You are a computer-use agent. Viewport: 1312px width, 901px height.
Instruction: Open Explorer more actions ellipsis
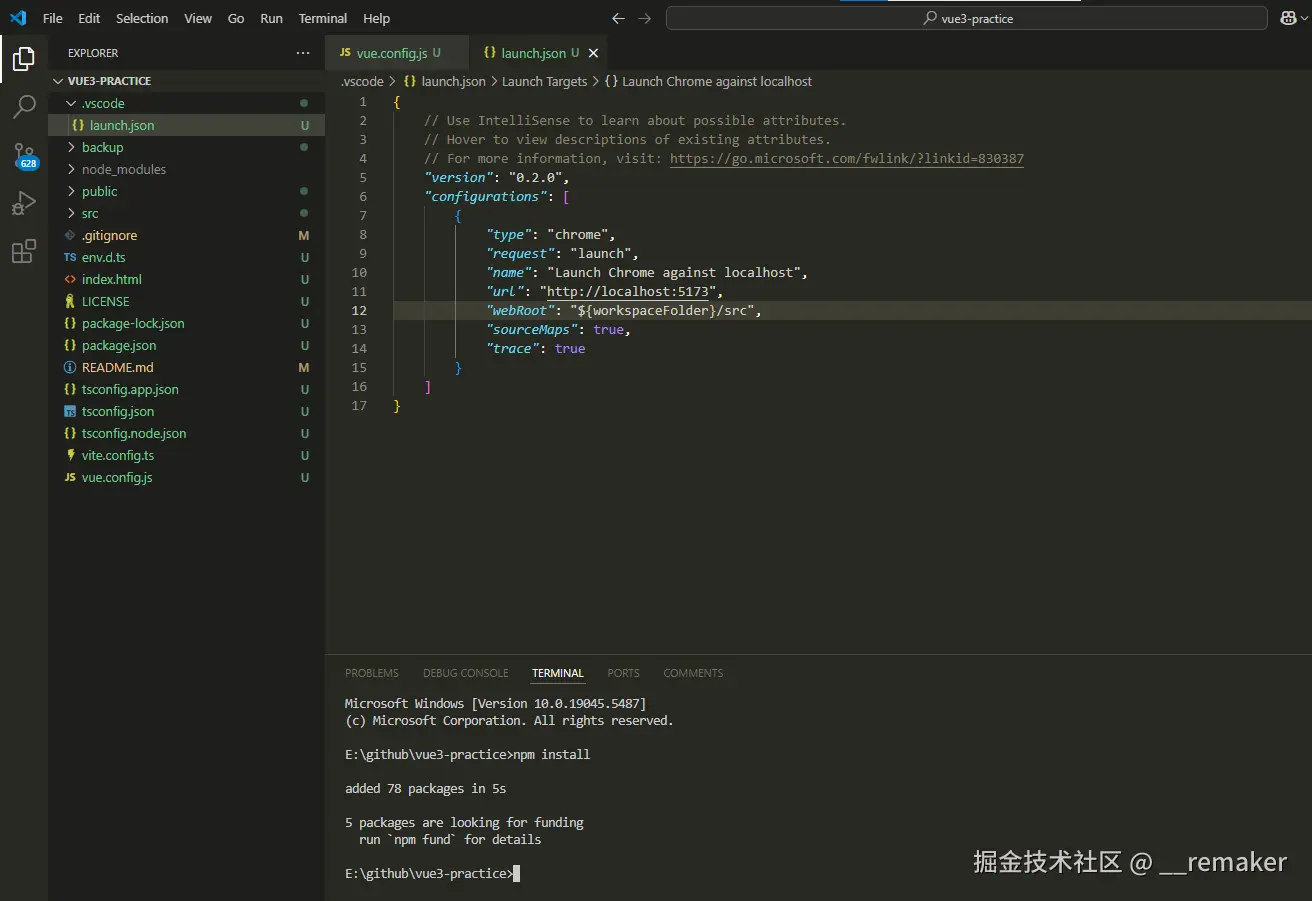click(x=302, y=53)
